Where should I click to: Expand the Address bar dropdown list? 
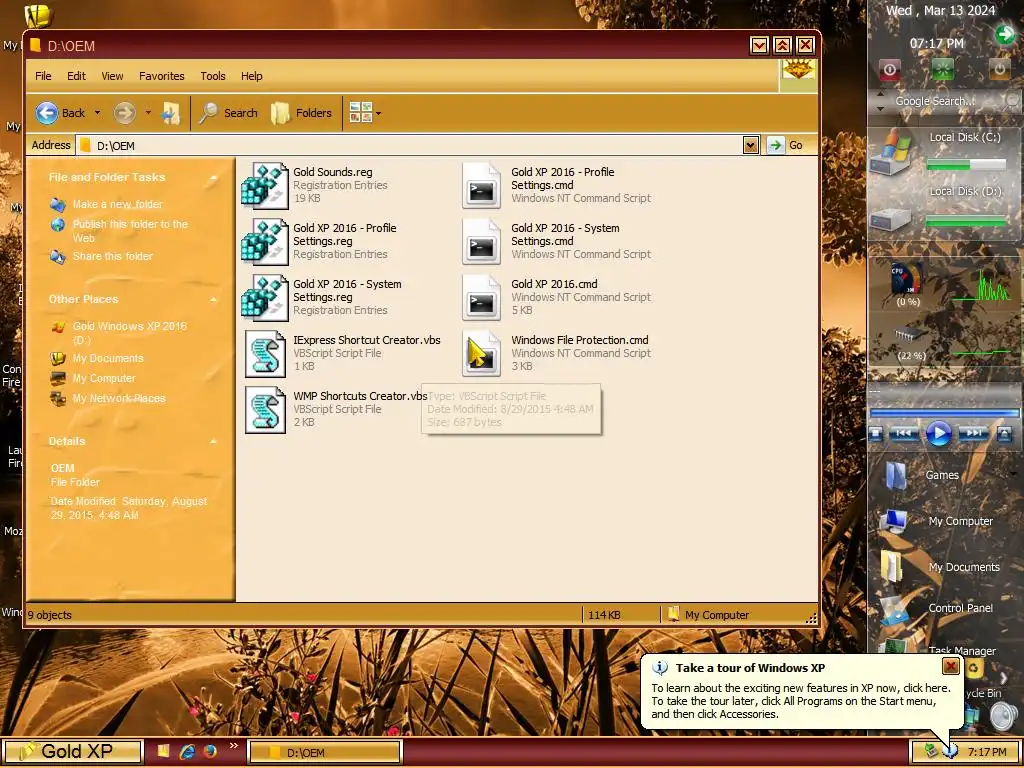pos(750,145)
